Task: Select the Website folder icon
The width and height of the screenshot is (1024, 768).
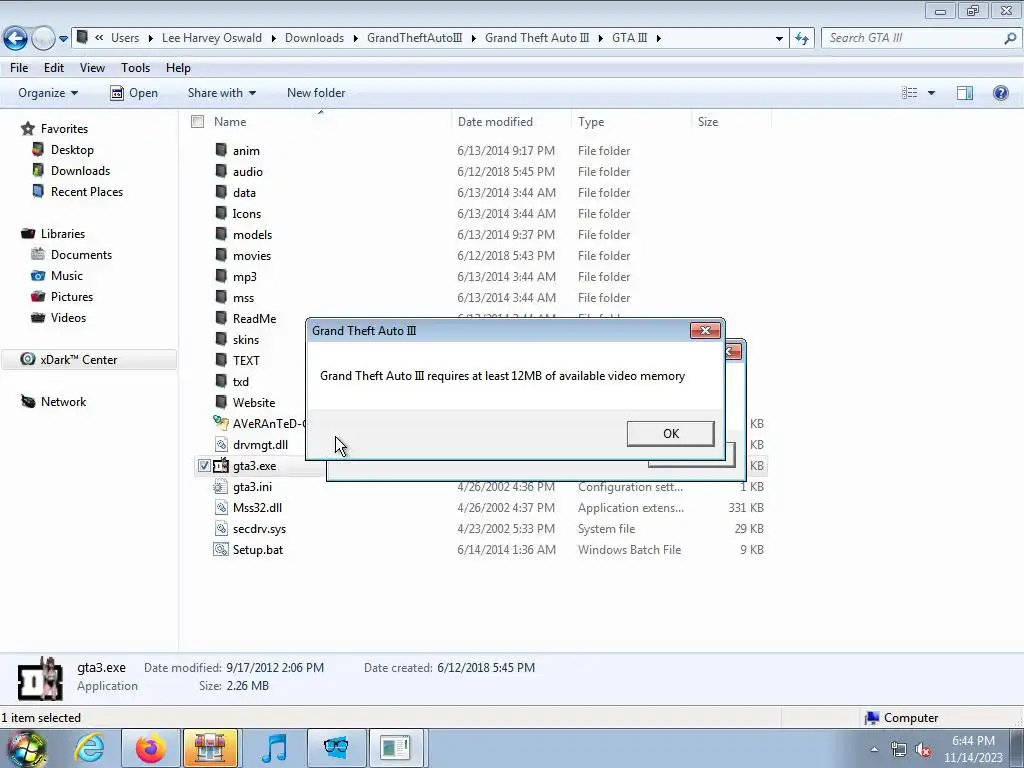Action: tap(221, 402)
